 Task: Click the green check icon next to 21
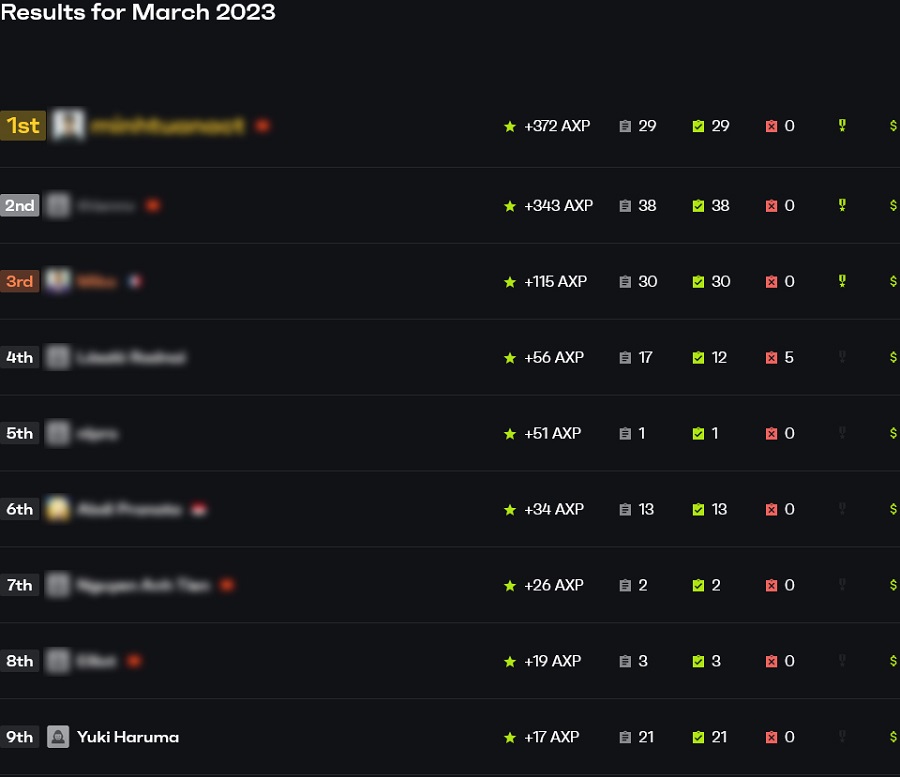click(698, 737)
